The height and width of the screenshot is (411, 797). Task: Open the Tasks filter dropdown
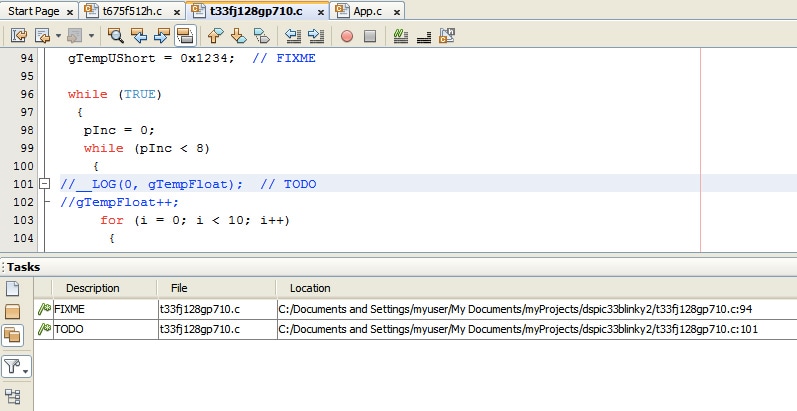click(16, 367)
